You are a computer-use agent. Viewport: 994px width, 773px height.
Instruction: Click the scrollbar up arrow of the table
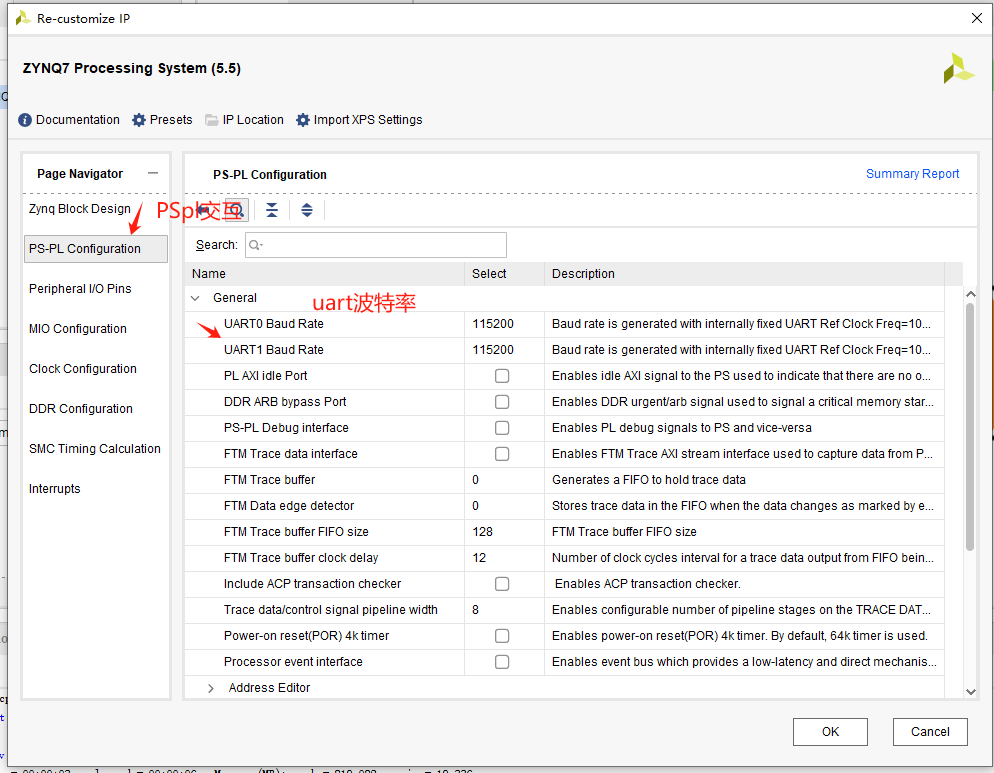point(970,294)
